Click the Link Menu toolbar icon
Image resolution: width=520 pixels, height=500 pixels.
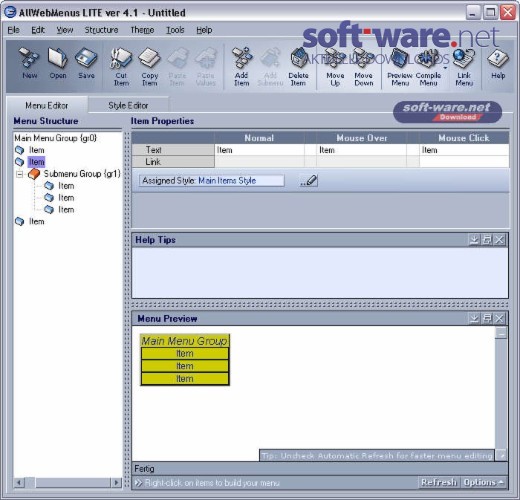[x=464, y=67]
